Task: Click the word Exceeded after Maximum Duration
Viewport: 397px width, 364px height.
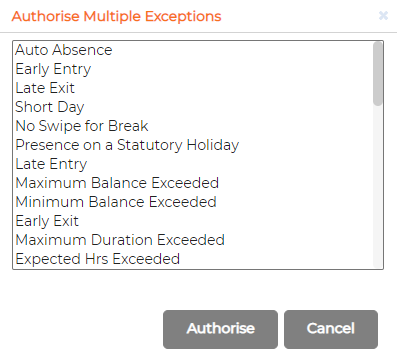Action: tap(191, 240)
